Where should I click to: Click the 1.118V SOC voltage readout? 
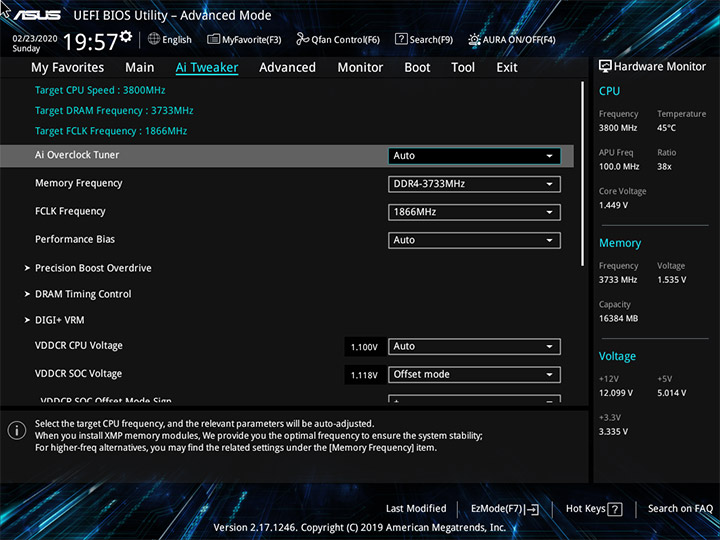click(364, 375)
